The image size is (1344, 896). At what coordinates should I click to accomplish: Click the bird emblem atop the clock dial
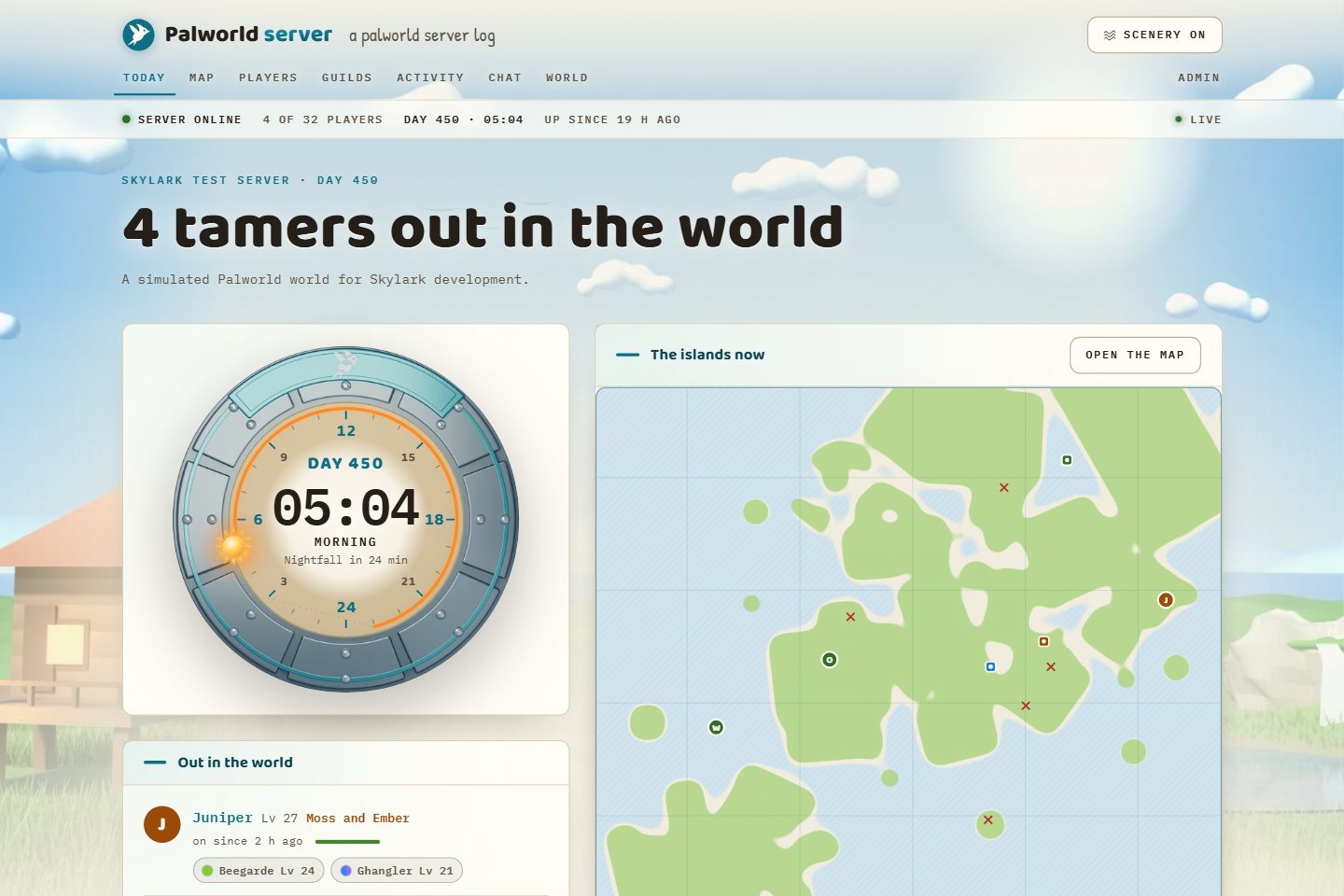tap(346, 362)
